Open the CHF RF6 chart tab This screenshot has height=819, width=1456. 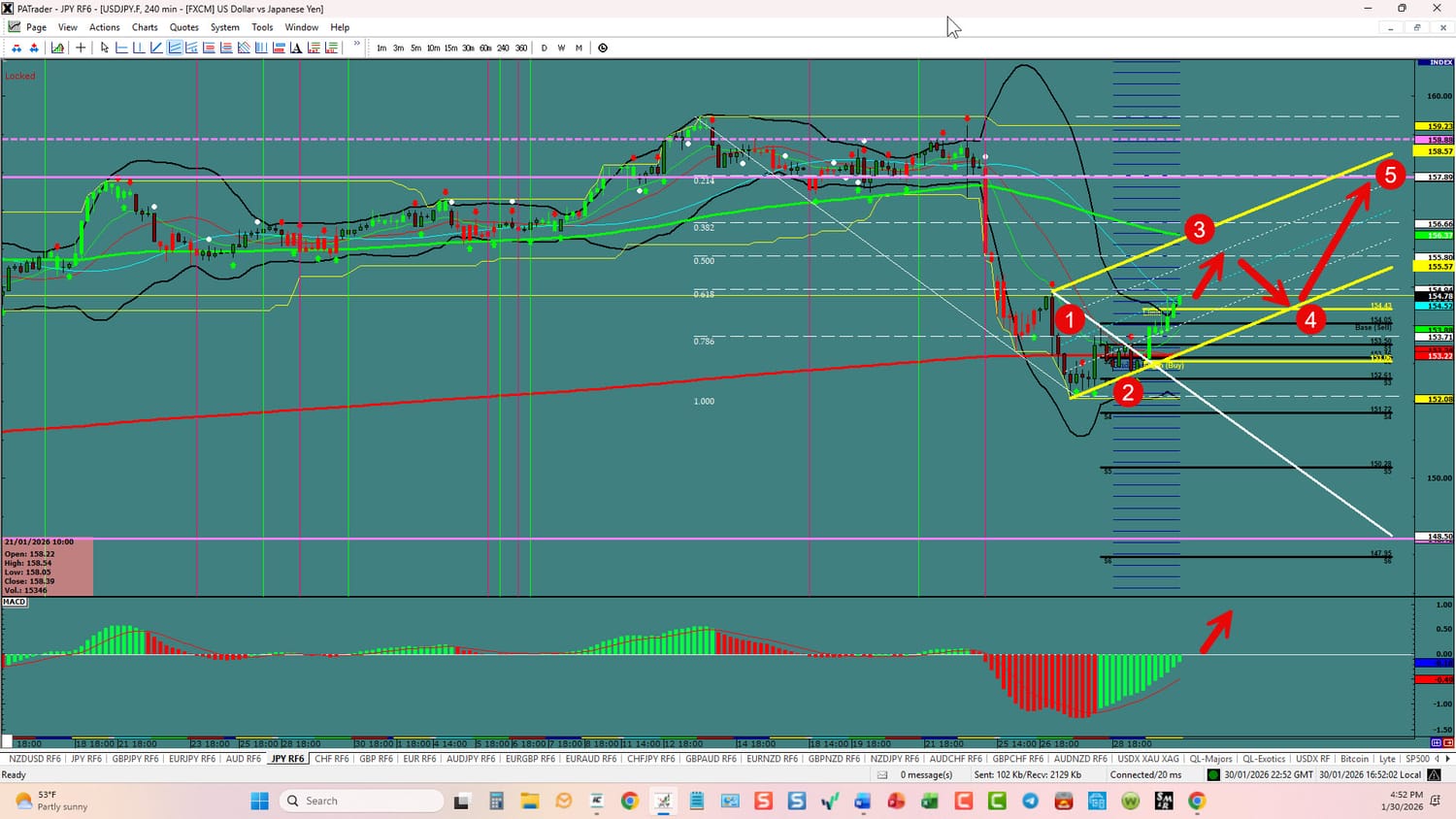point(332,759)
